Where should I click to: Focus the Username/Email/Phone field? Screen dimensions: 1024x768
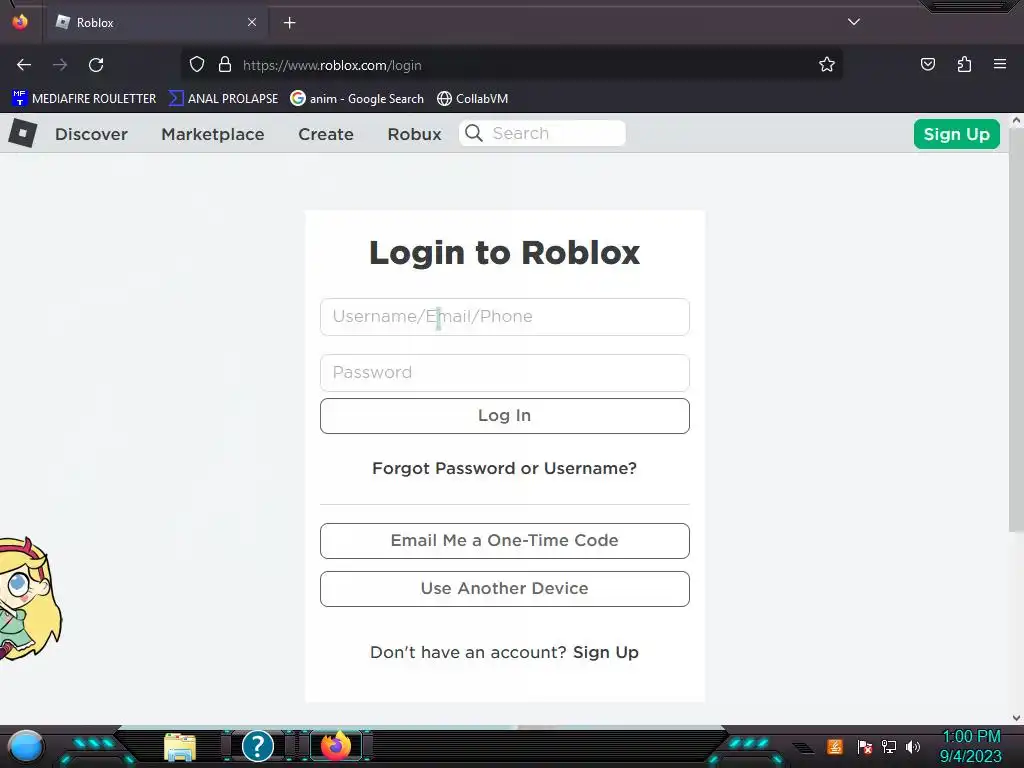[x=505, y=317]
